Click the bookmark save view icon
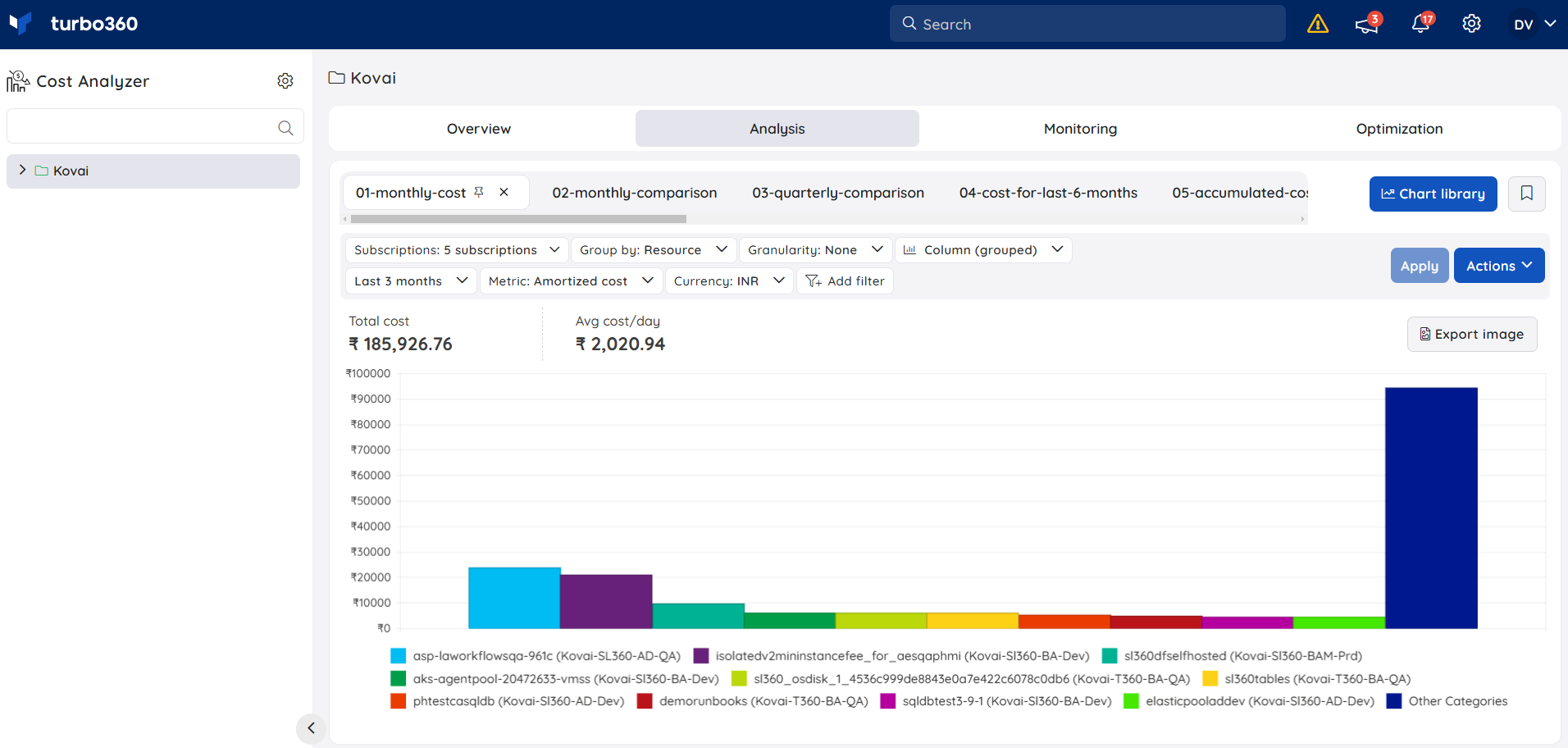The image size is (1568, 748). click(x=1526, y=194)
